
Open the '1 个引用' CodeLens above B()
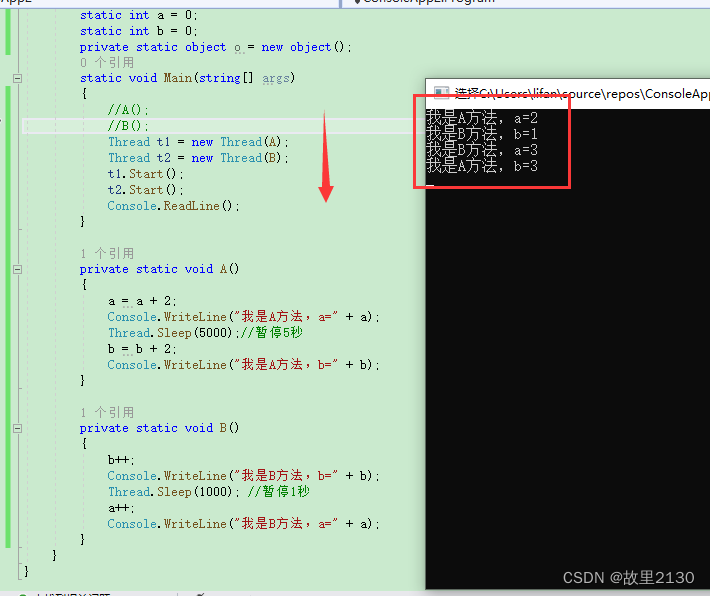[106, 412]
